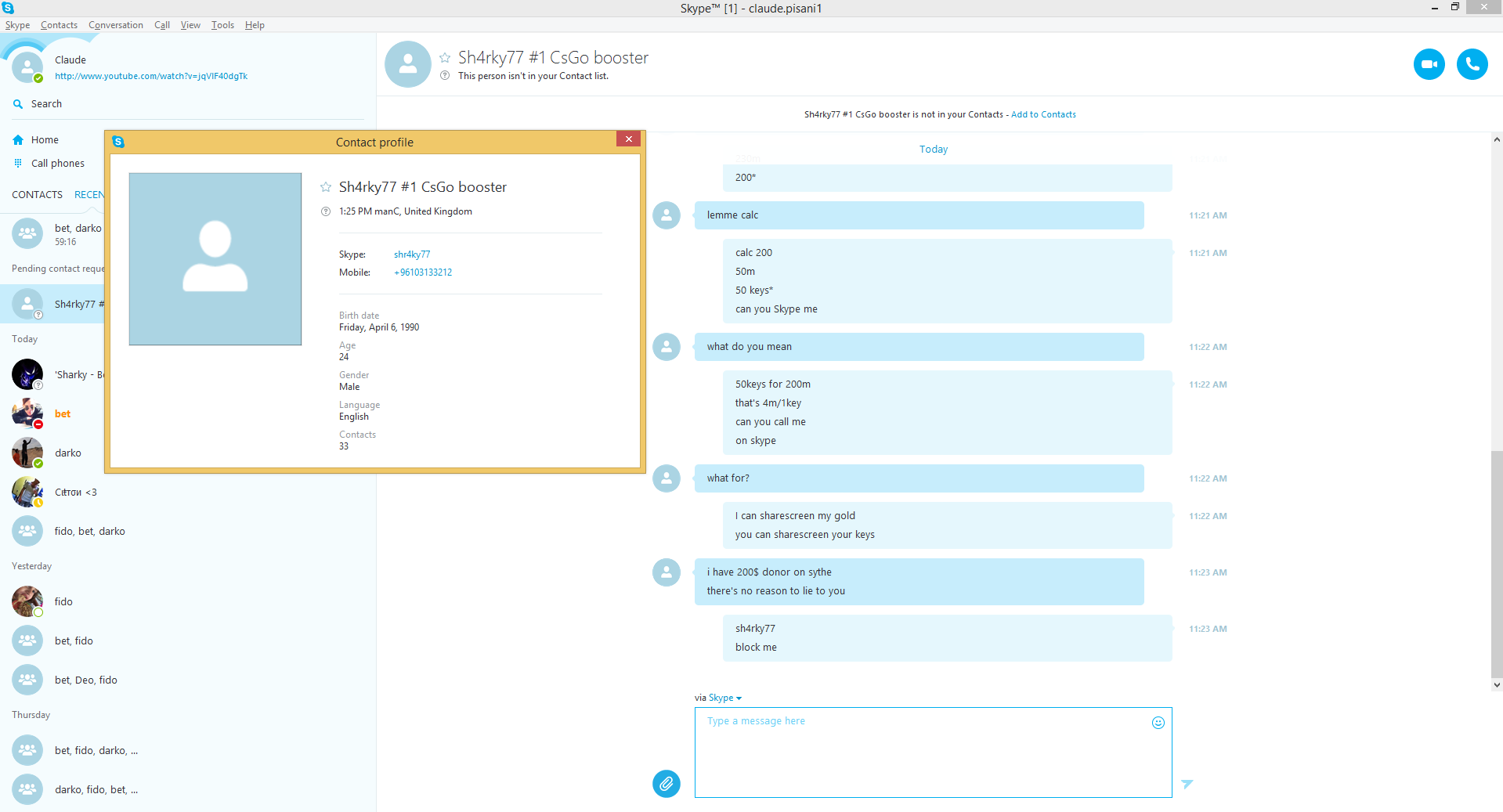Screen dimensions: 1503x812
Task: Click the Citron <3 contact avatar
Action: 27,492
